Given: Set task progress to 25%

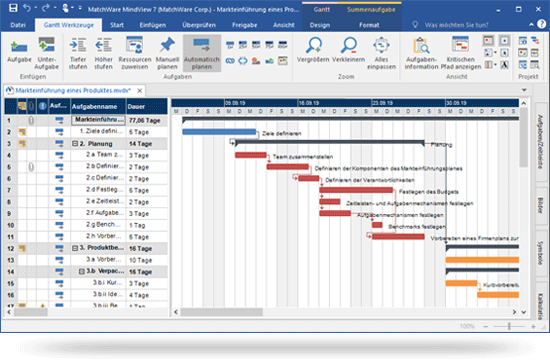Looking at the screenshot, I should pyautogui.click(x=243, y=45).
